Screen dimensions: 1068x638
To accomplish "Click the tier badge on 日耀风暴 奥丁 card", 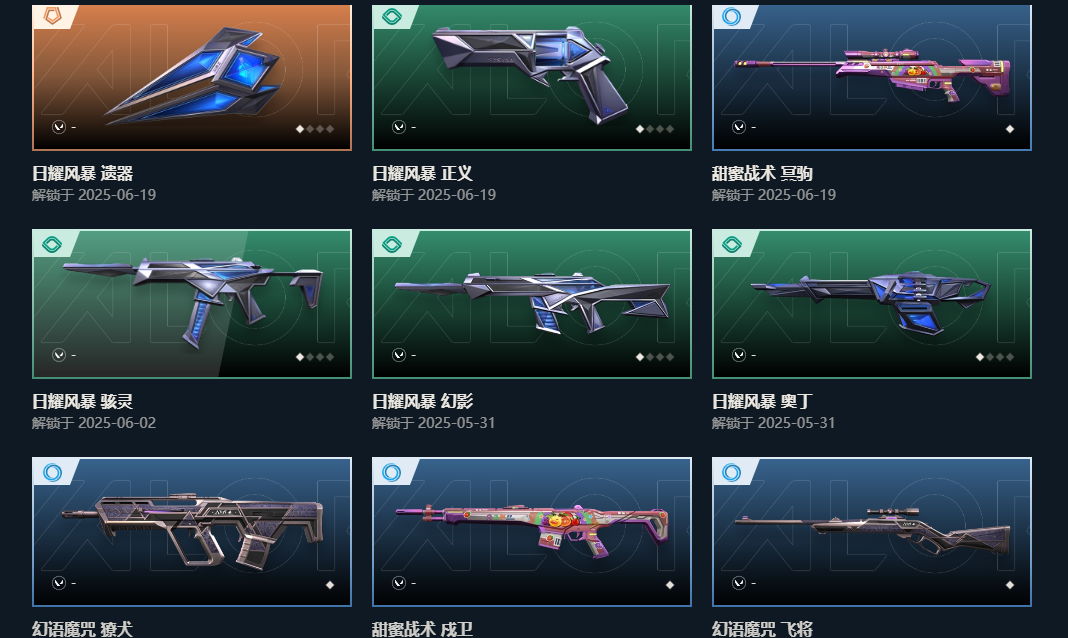I will pos(732,244).
